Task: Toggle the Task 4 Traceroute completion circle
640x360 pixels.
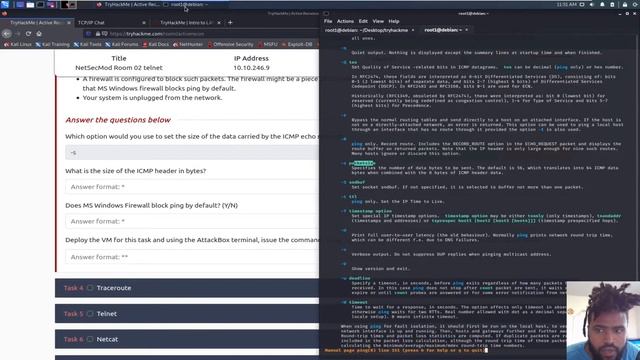Action: (x=90, y=288)
